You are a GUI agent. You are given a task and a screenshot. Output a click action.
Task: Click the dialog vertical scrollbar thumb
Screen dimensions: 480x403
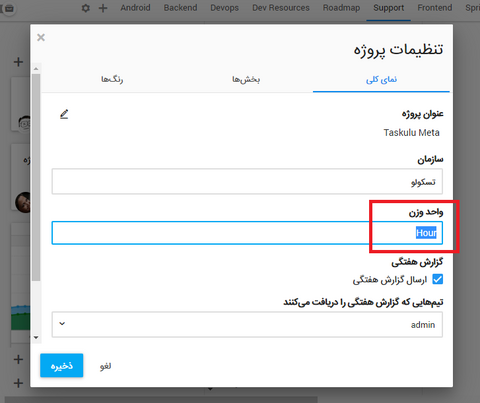click(x=36, y=177)
